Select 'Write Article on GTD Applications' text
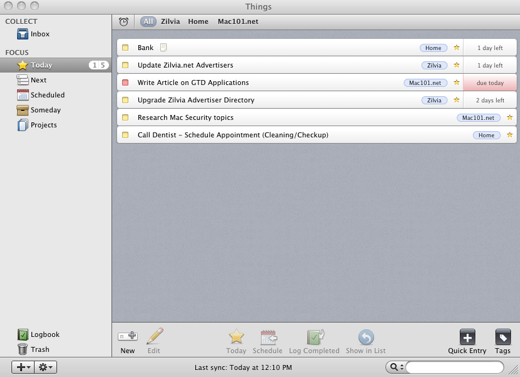 [x=193, y=82]
